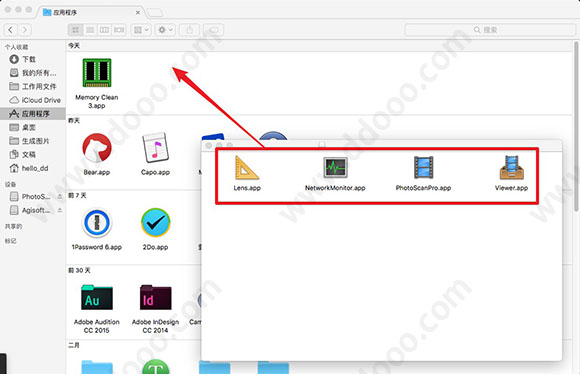Click the Finder window vertical scrollbar

577,126
